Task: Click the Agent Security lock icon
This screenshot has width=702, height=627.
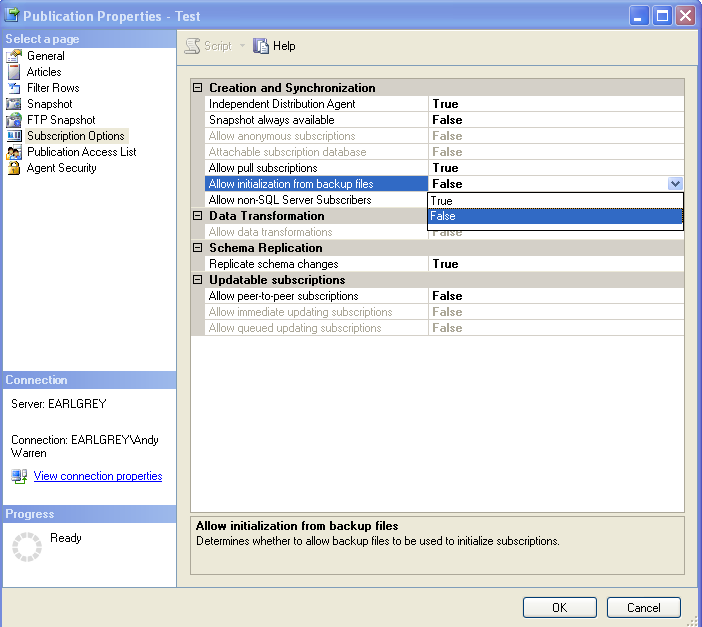Action: tap(14, 168)
